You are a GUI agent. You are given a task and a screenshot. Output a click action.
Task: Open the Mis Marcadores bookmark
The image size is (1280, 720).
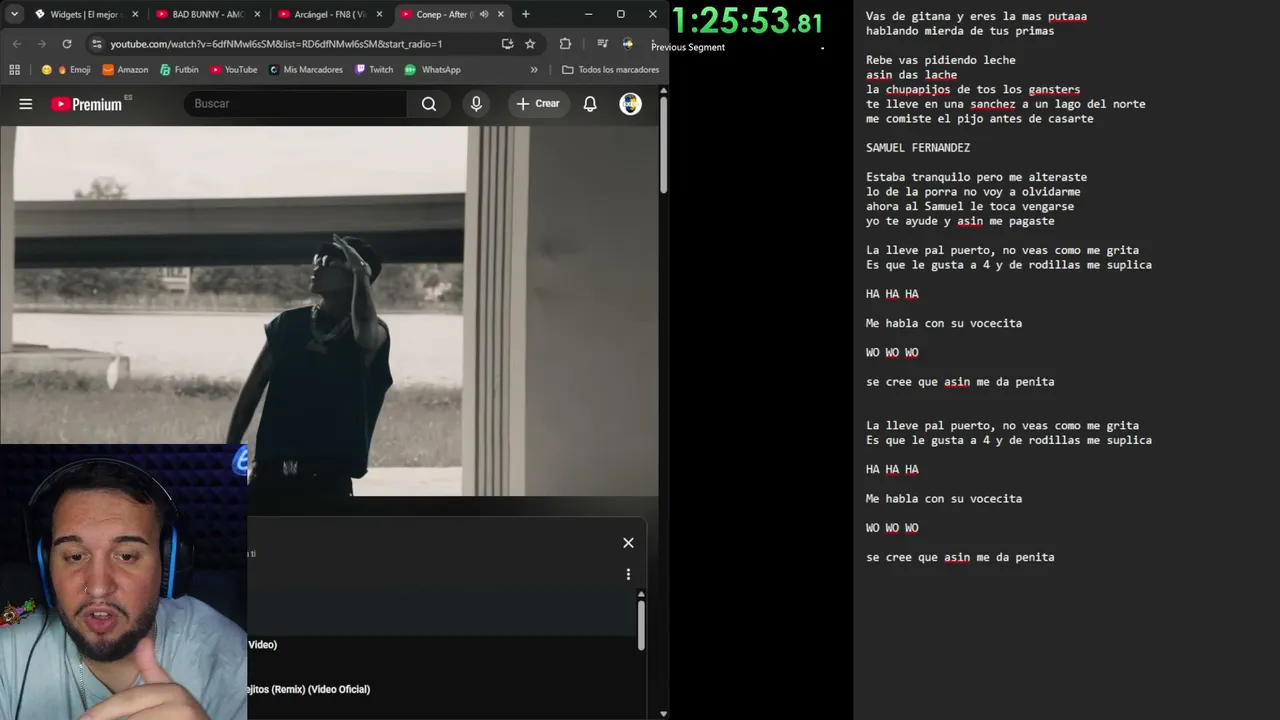(x=305, y=70)
